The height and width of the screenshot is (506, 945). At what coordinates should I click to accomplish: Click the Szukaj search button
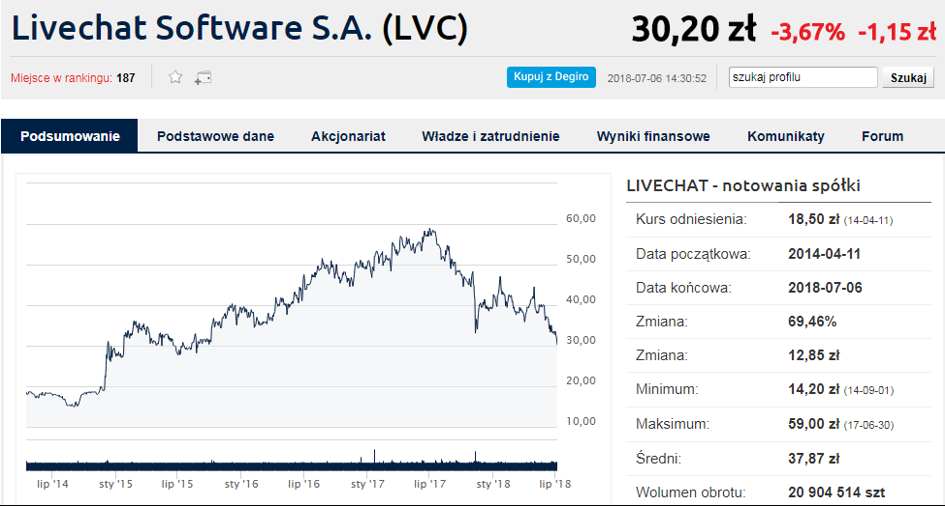(908, 77)
